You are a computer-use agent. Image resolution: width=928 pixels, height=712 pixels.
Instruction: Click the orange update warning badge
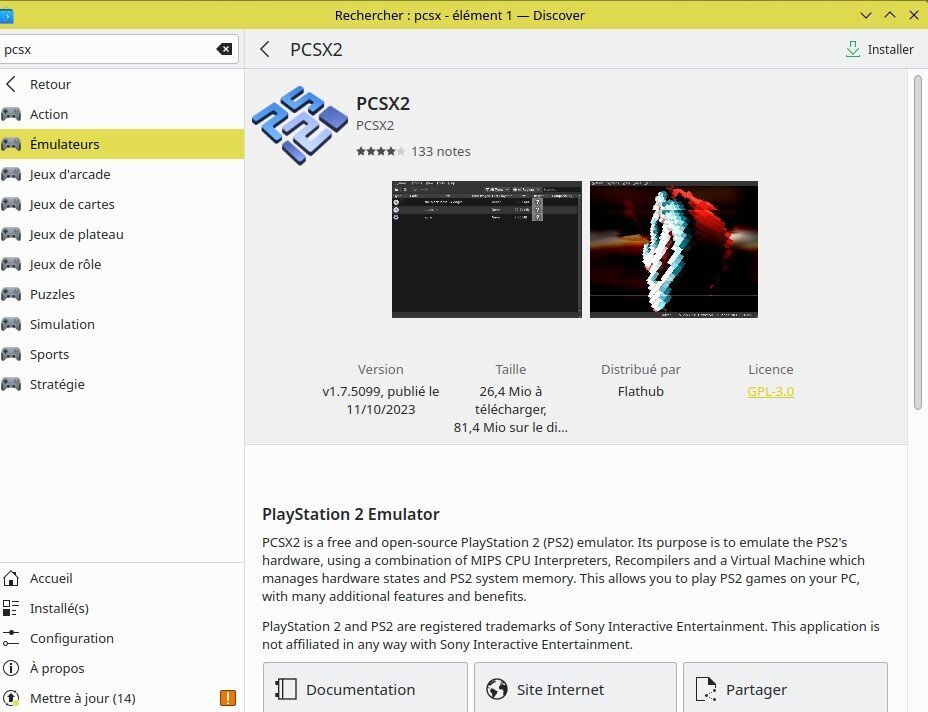tap(228, 698)
